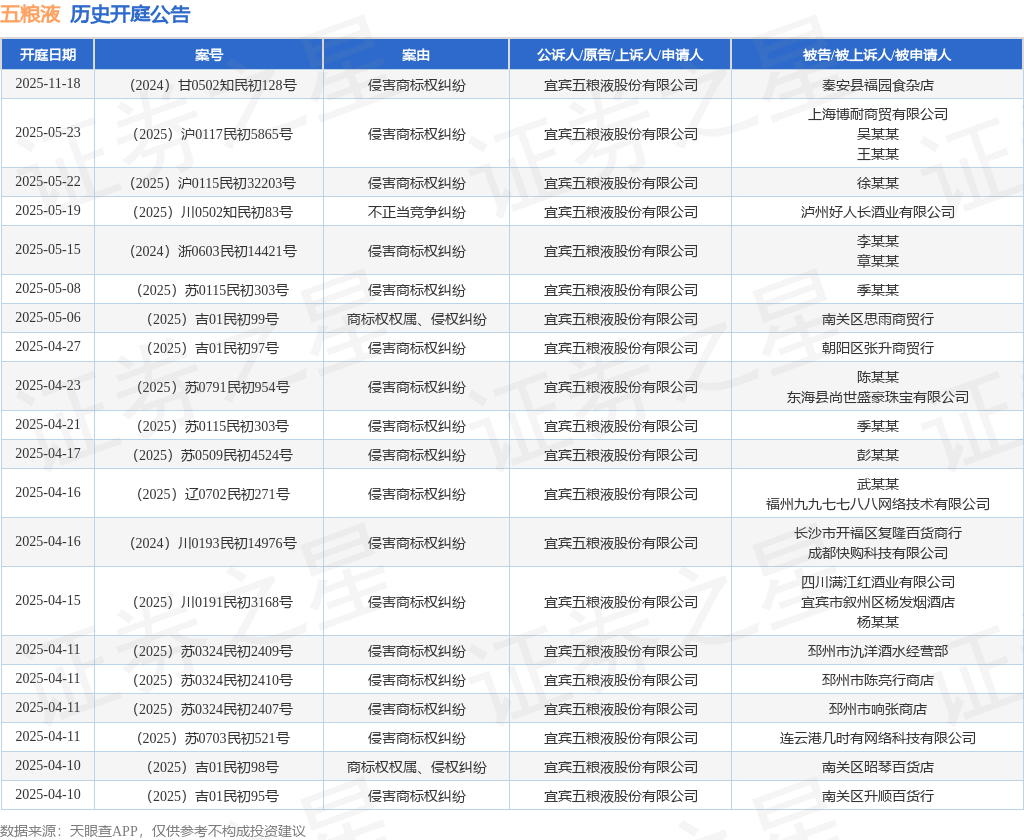The image size is (1024, 840).
Task: Click the date 2025-05-19
Action: click(x=48, y=210)
